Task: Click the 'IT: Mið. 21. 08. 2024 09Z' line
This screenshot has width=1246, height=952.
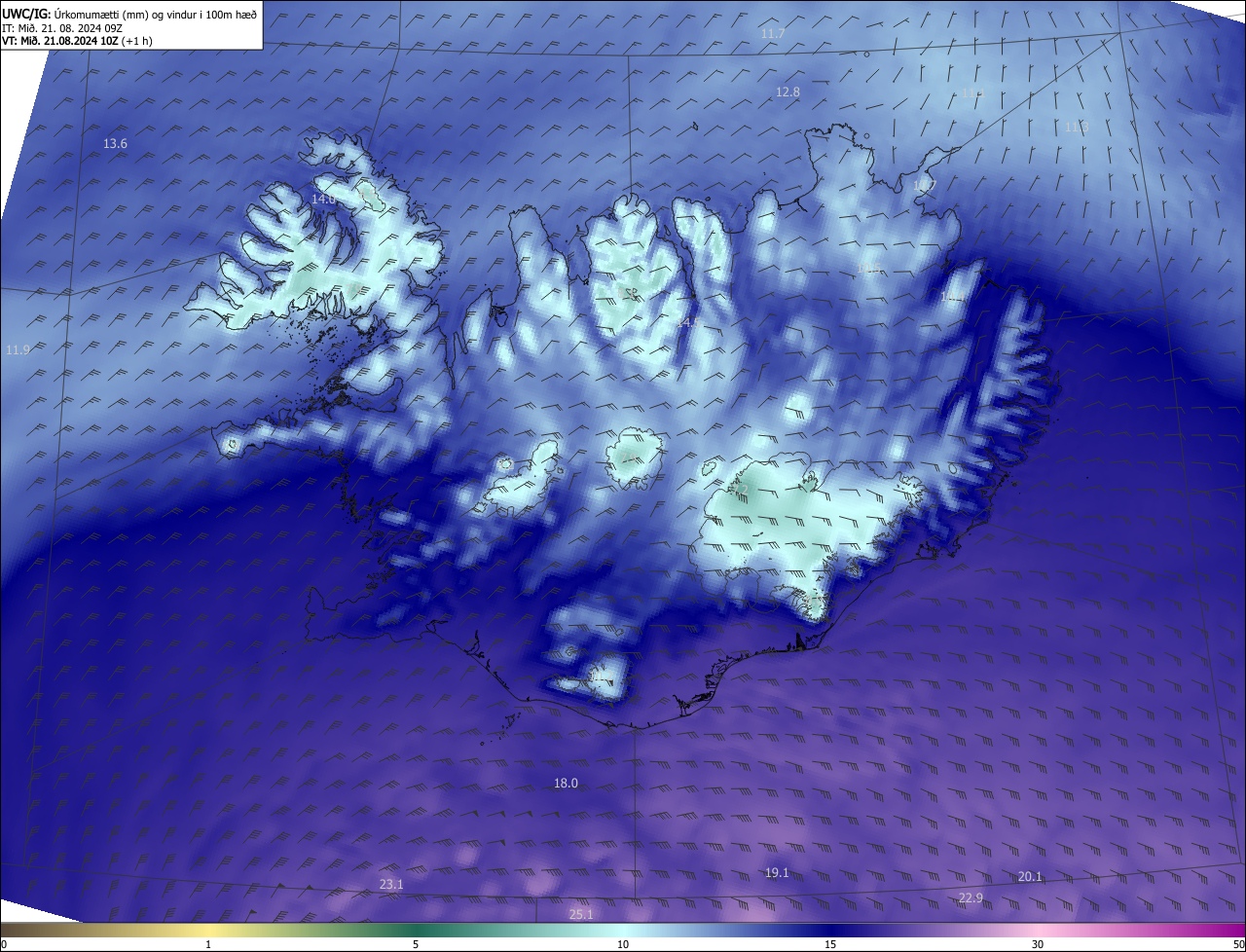Action: pyautogui.click(x=62, y=27)
